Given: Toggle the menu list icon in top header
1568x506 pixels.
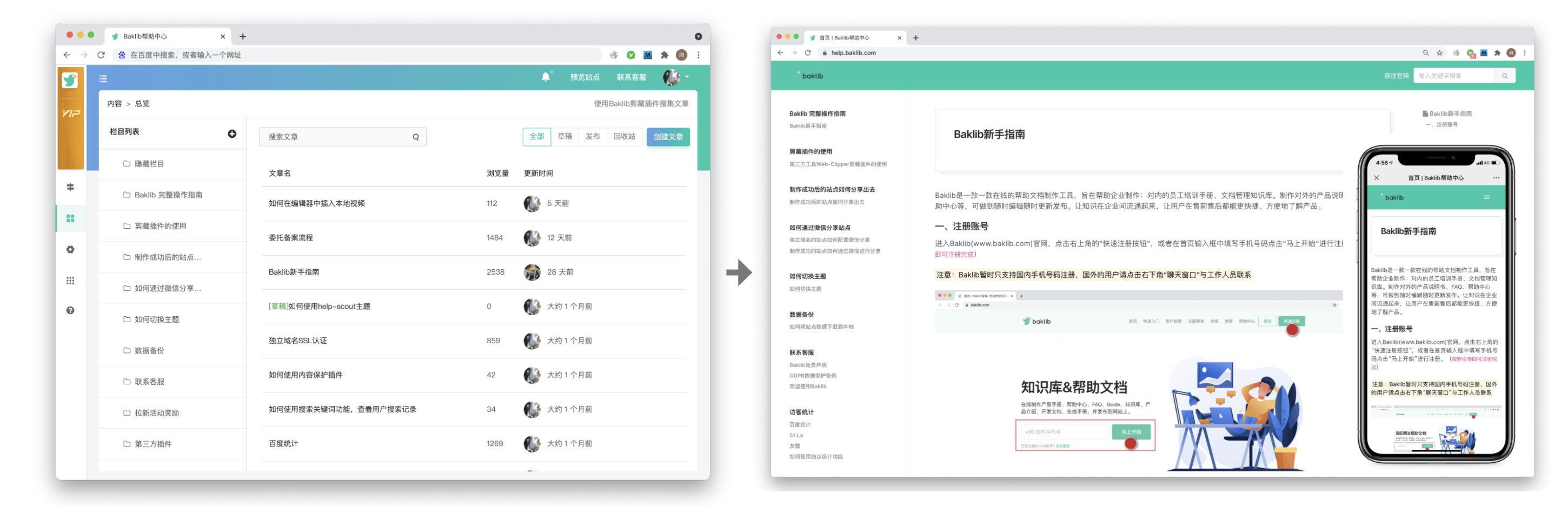Looking at the screenshot, I should 103,78.
